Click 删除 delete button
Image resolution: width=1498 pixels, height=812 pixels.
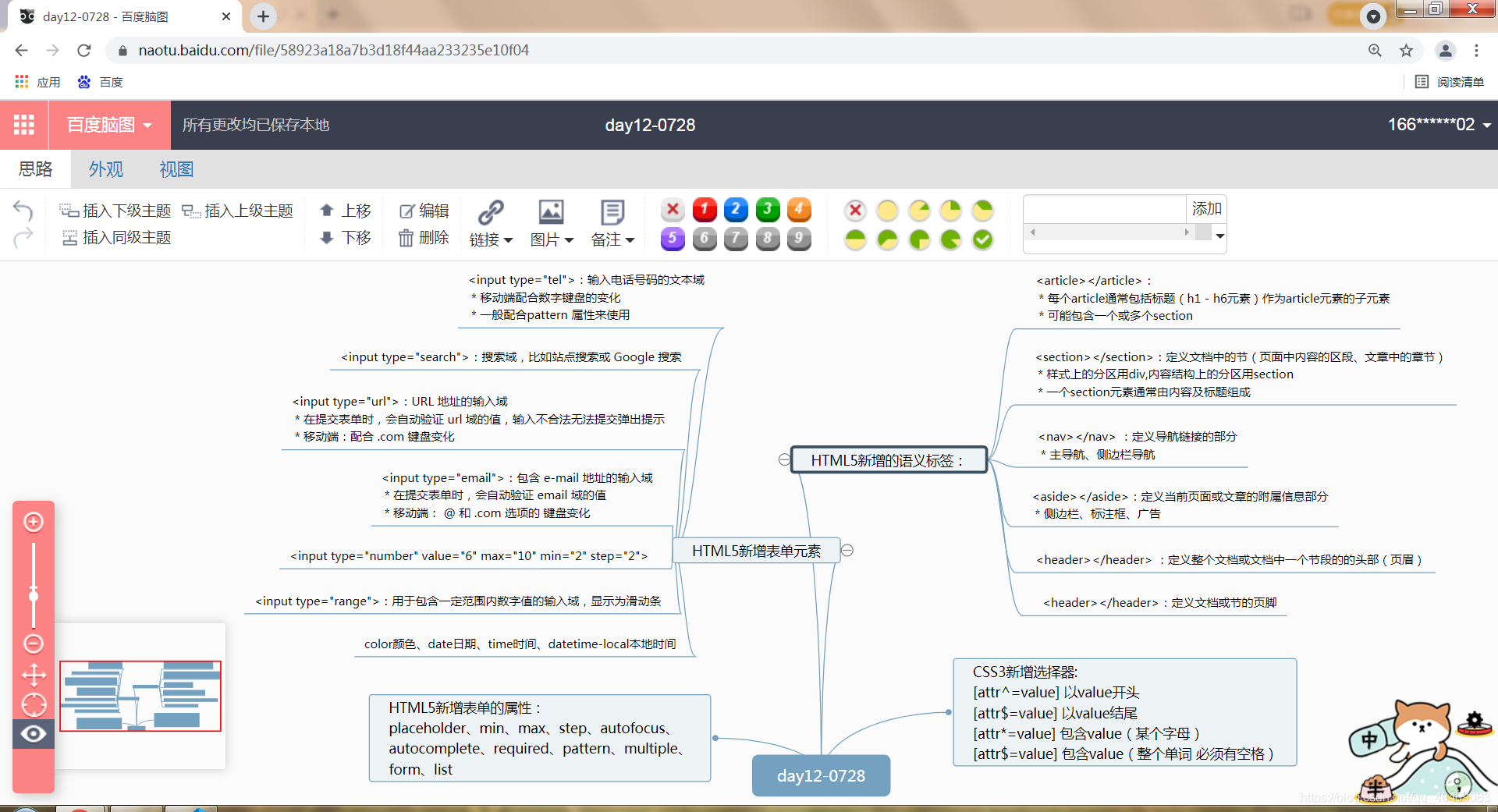click(x=424, y=237)
